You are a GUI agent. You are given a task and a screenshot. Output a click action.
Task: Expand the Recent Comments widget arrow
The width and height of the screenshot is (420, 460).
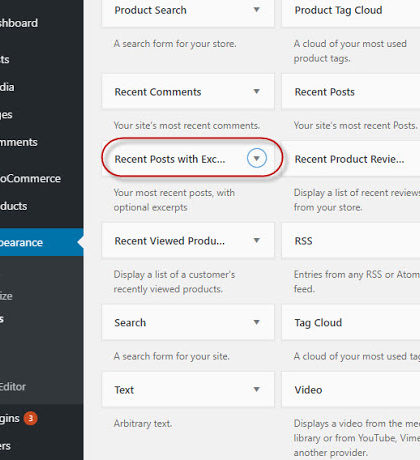257,91
